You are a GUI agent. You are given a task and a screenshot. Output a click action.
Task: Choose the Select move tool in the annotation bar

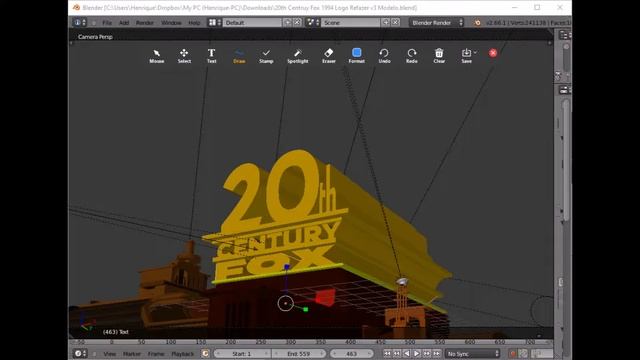tap(184, 56)
